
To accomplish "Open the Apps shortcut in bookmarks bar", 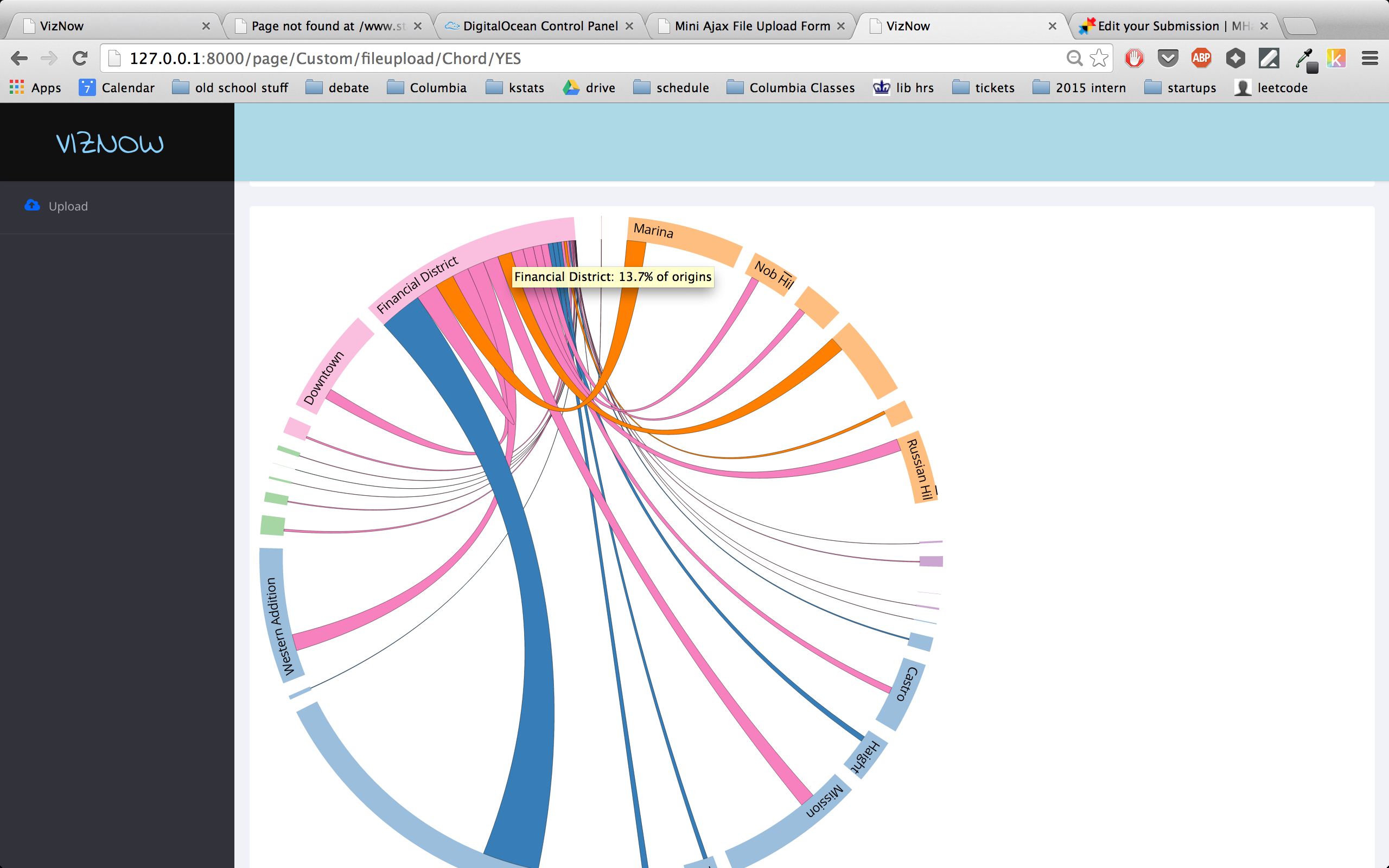I will tap(36, 88).
